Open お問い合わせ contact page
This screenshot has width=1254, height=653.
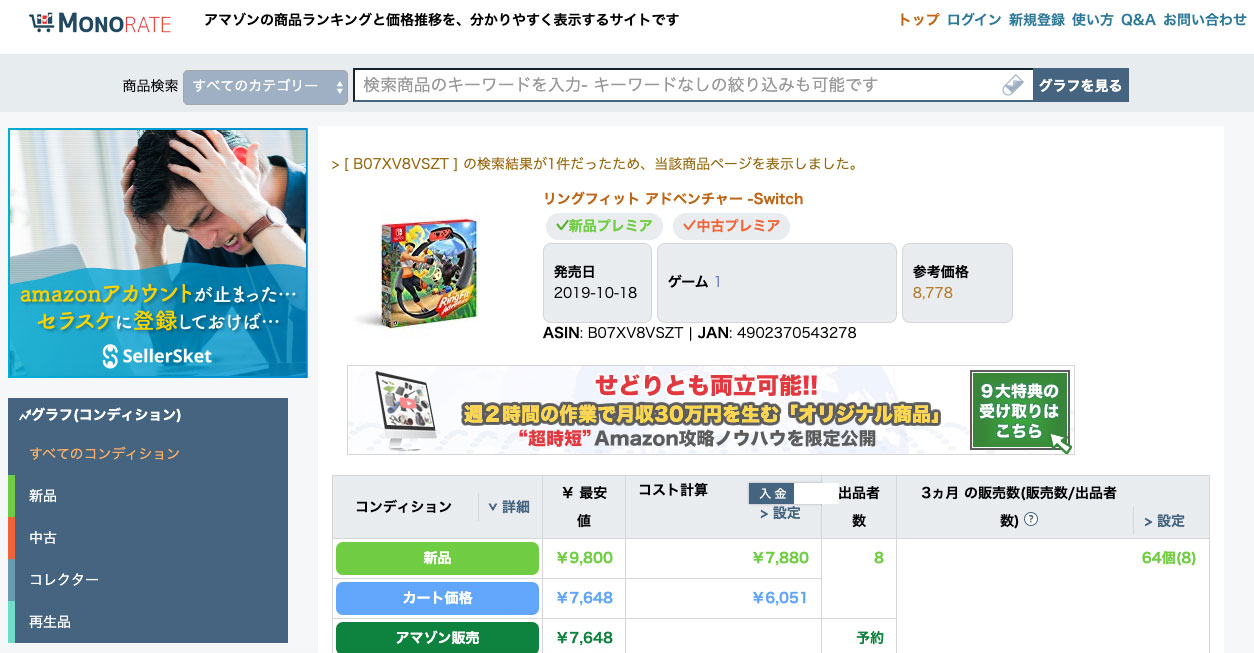(x=1205, y=20)
